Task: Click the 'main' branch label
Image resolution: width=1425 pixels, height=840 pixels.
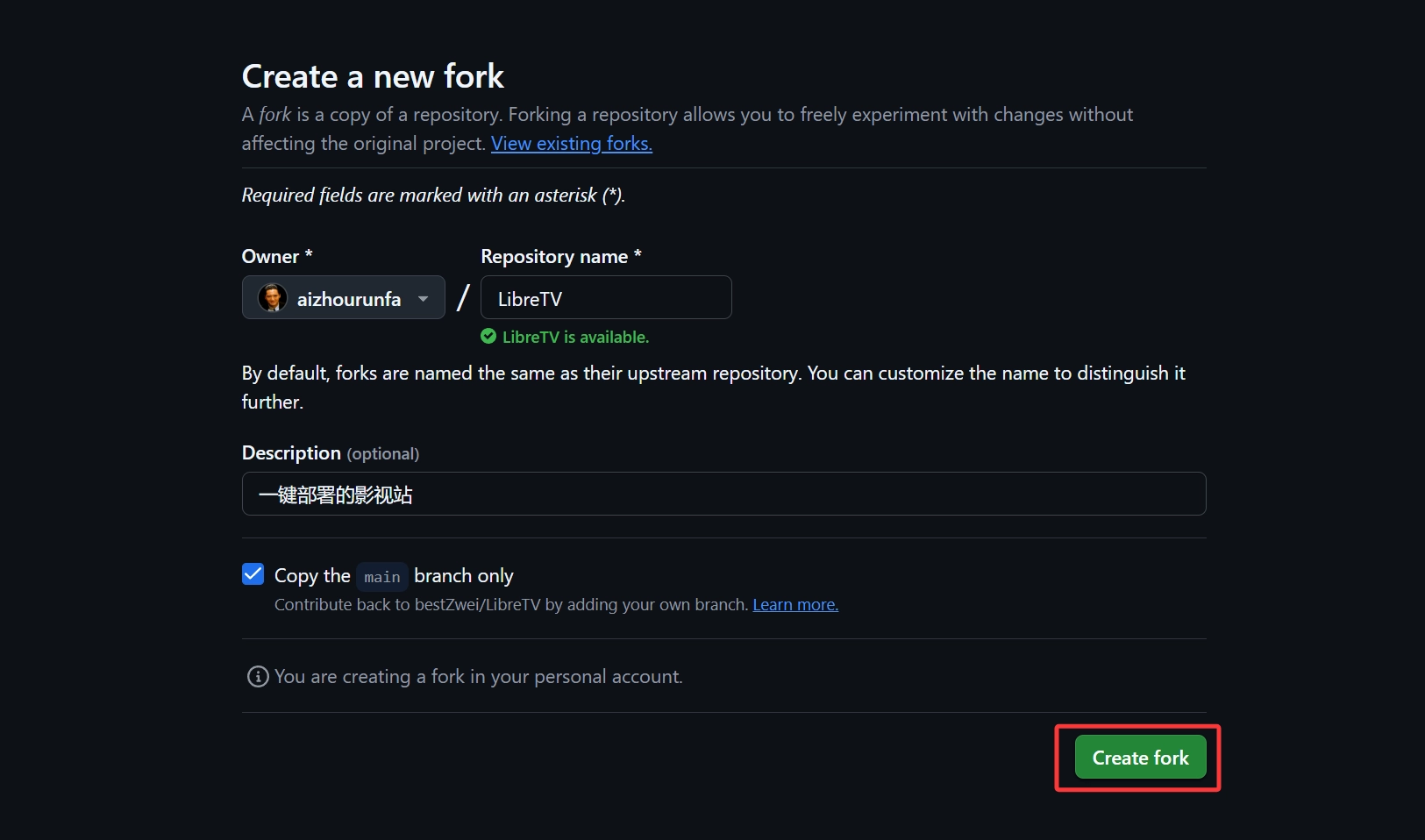Action: click(382, 577)
